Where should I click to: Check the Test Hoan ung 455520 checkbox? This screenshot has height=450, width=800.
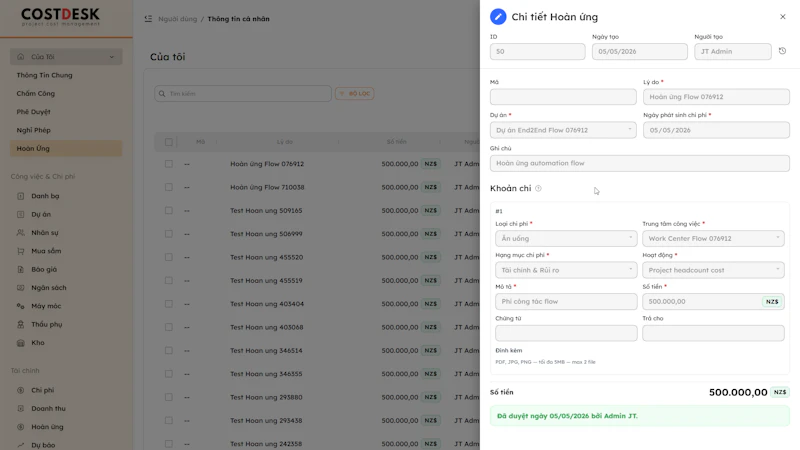[x=168, y=257]
